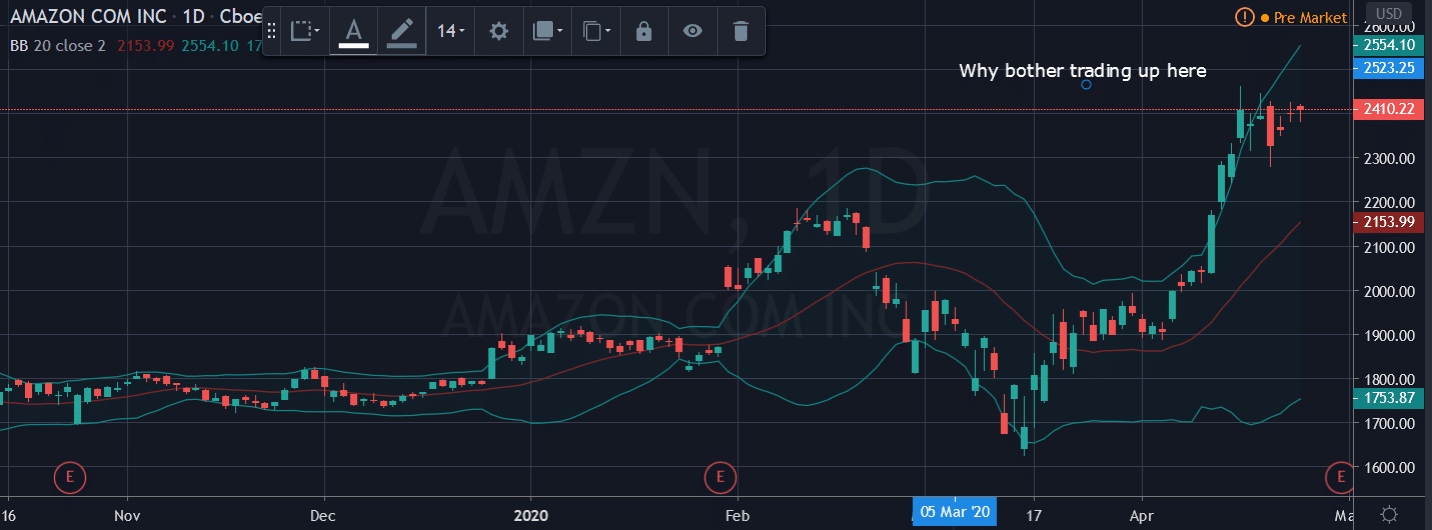
Task: Open the earnings marker near May
Action: [x=1338, y=478]
